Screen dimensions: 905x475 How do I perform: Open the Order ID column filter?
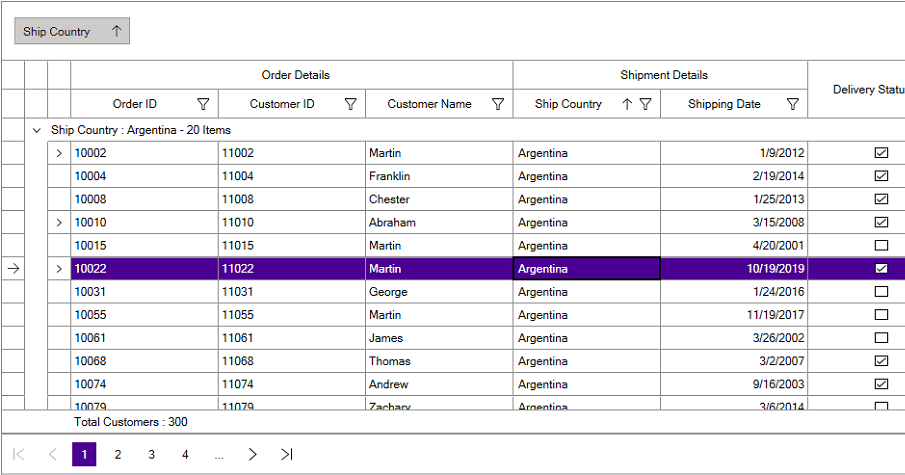pos(203,104)
